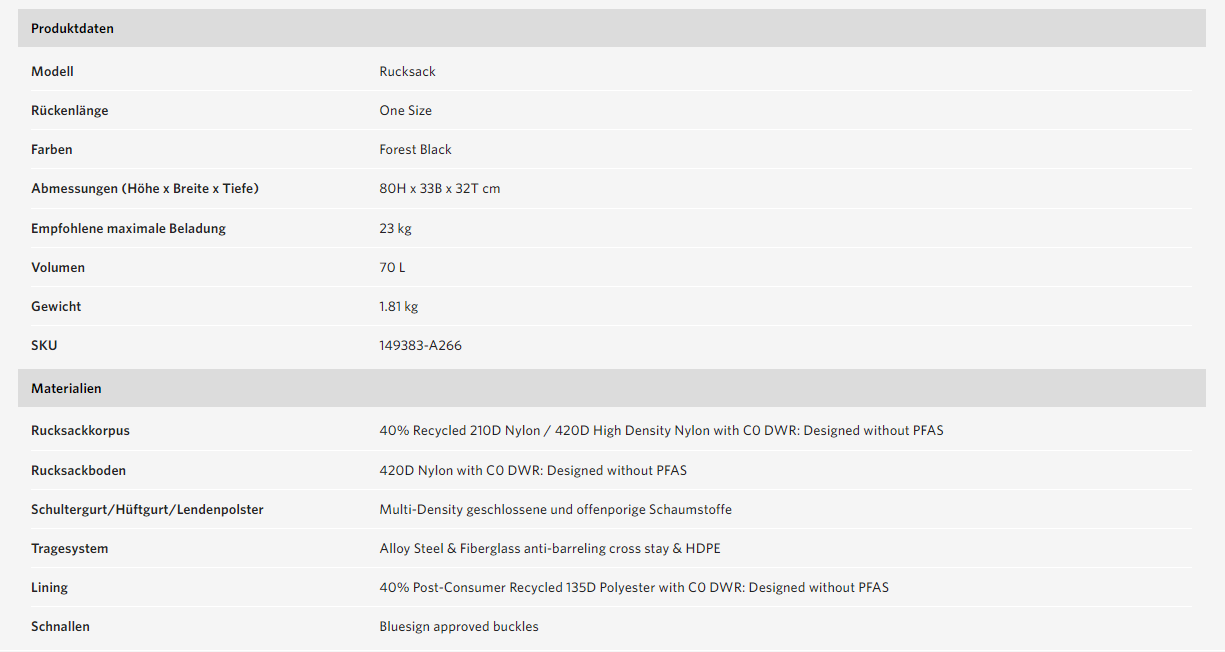Click the Multi-Density Schaumstoffe description

(555, 509)
